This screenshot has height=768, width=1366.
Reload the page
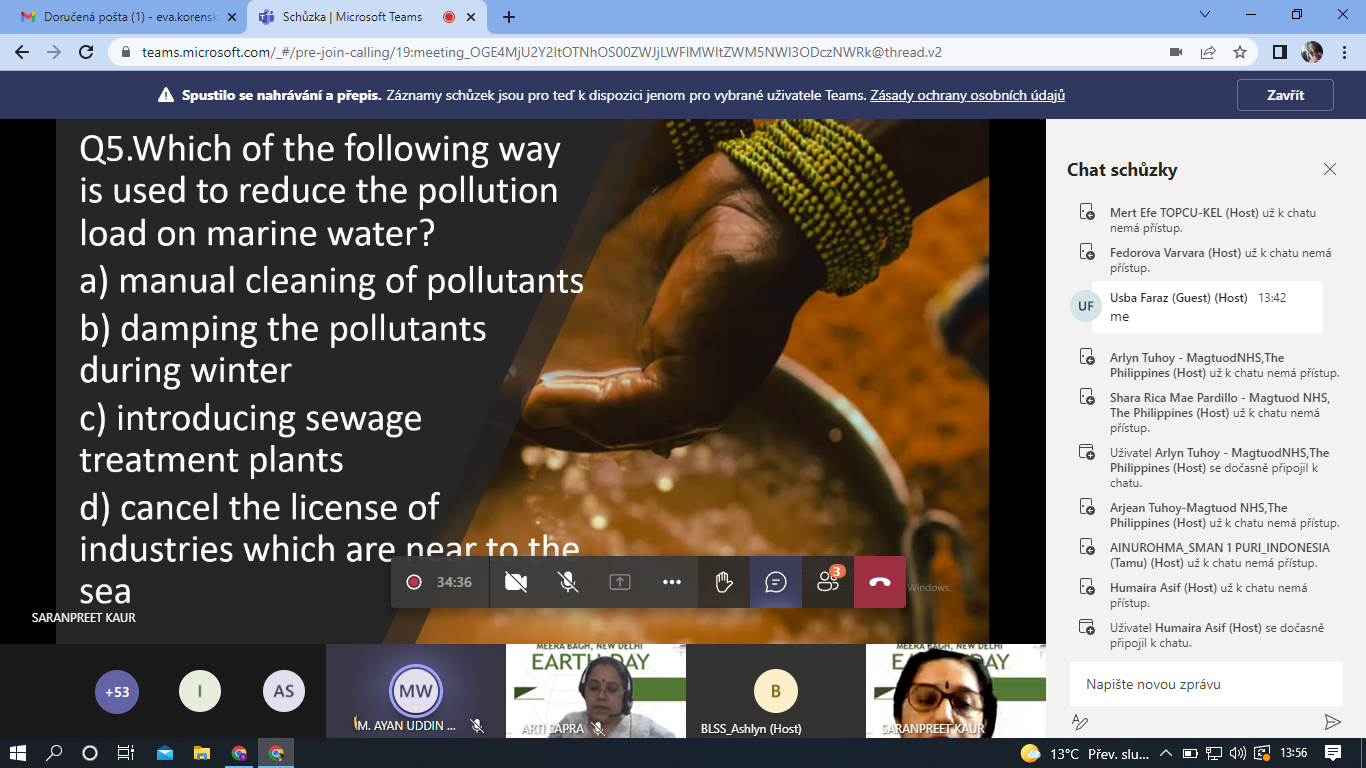[87, 52]
